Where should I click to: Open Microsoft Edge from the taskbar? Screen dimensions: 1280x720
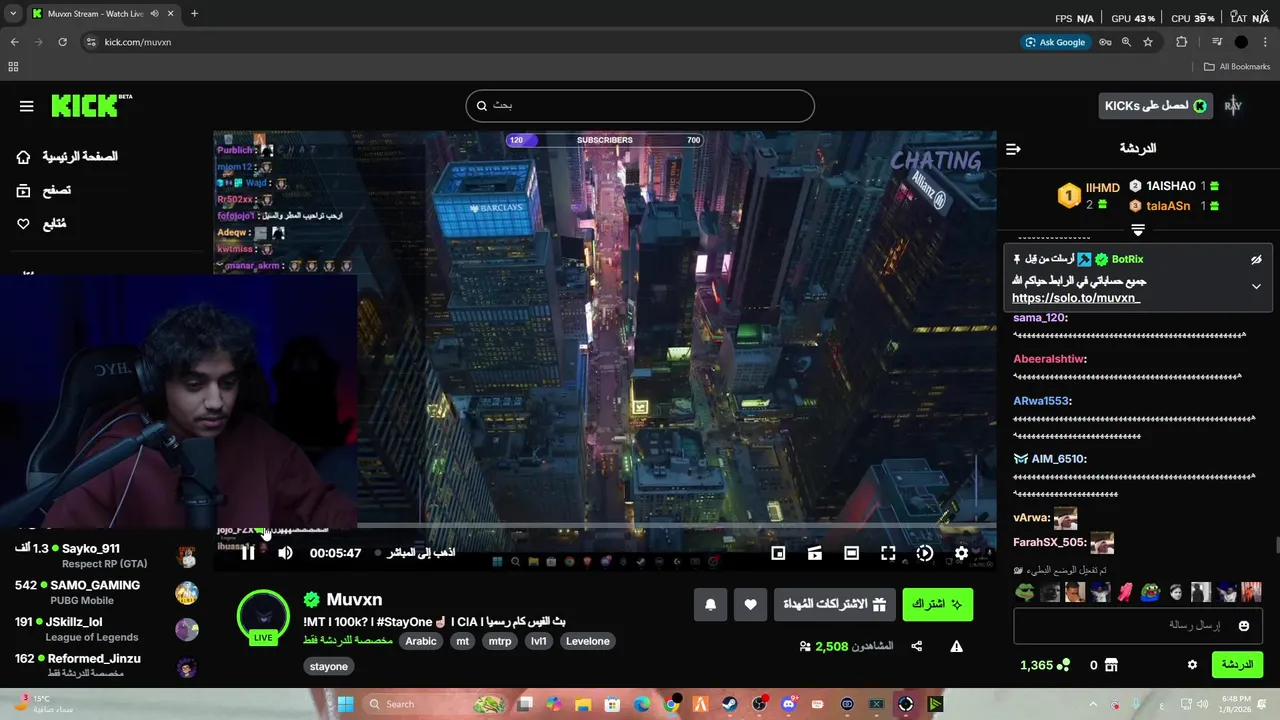(x=642, y=704)
